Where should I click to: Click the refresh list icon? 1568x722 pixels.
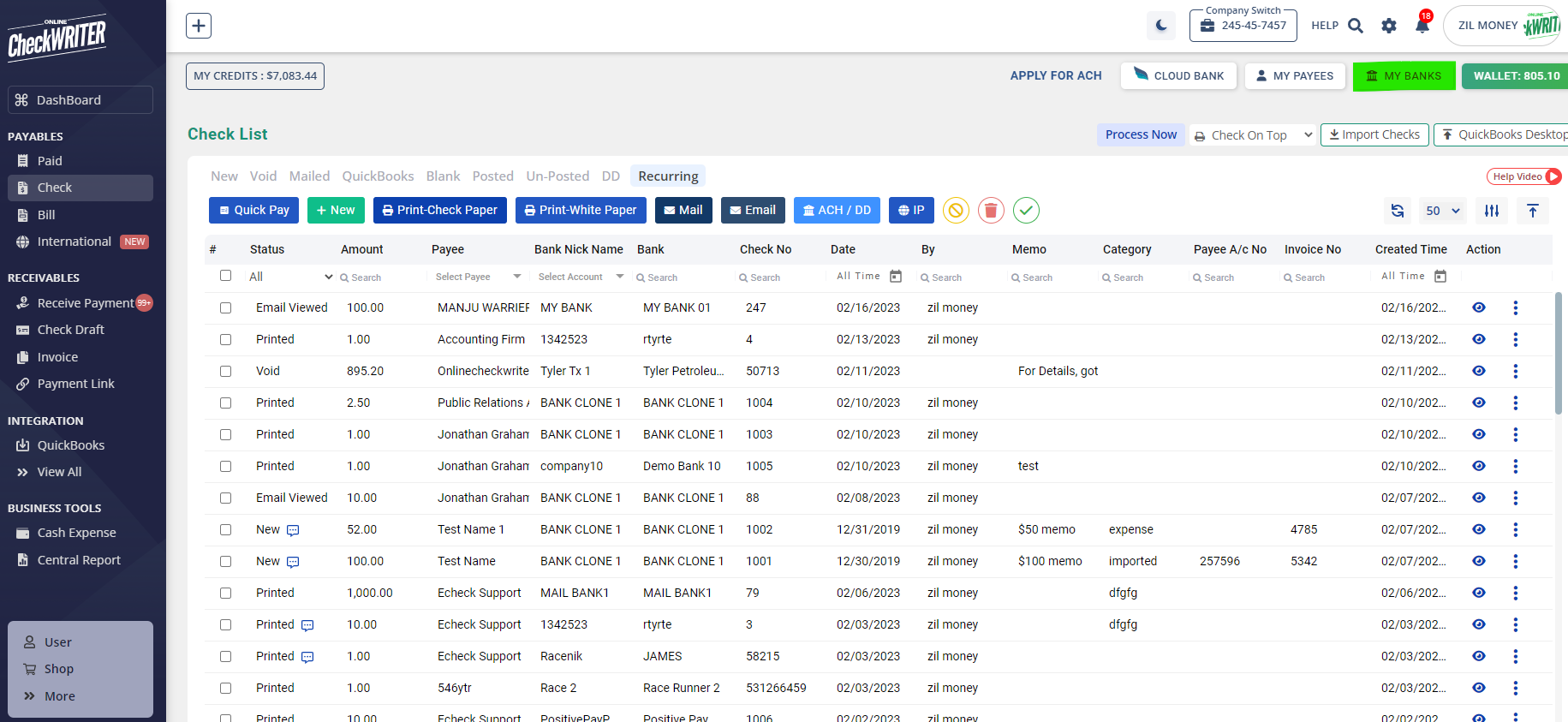(x=1398, y=211)
